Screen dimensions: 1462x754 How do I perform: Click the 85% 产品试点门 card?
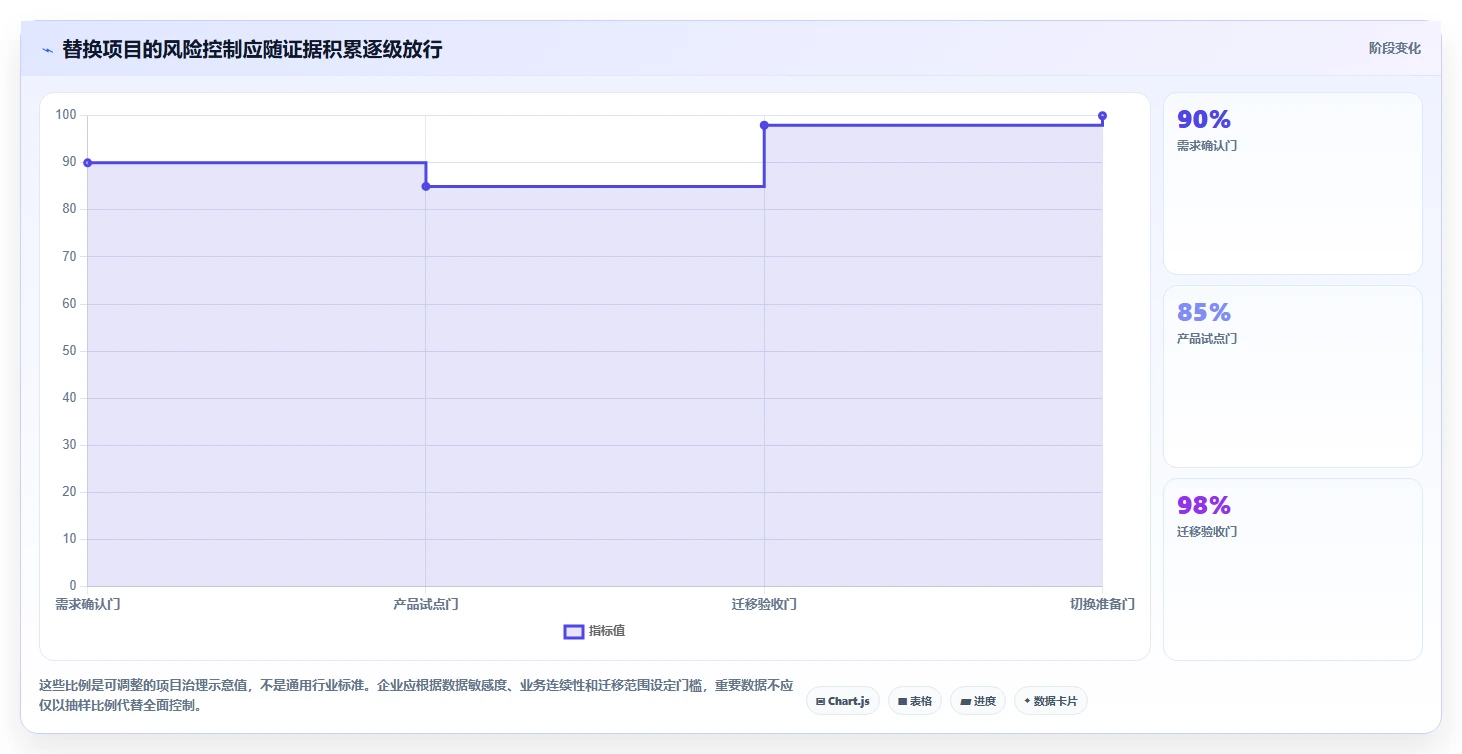pos(1292,376)
